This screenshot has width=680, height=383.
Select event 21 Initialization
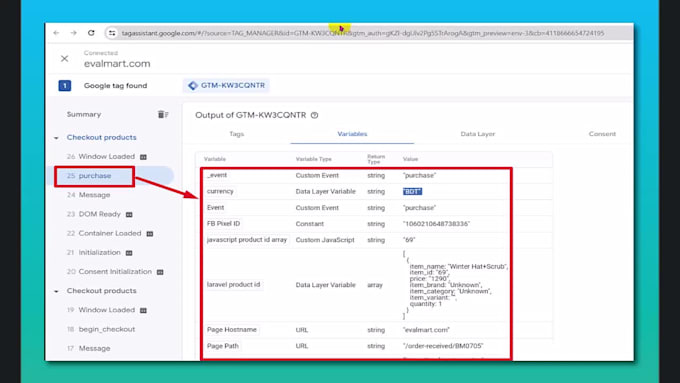coord(94,252)
